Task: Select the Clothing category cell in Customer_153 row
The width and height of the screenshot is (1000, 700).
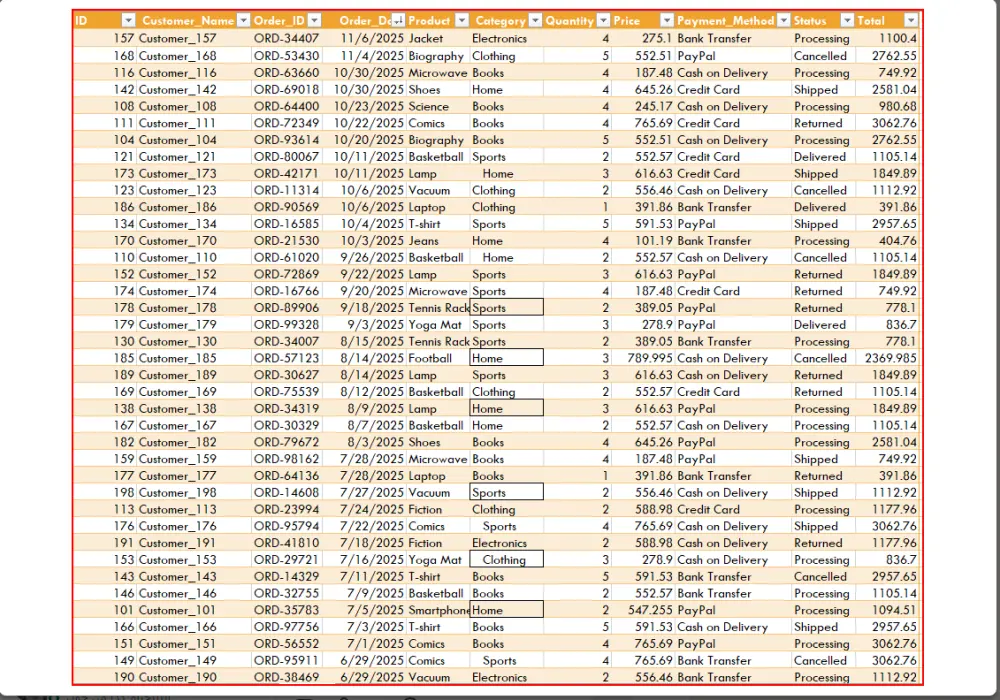Action: 506,560
